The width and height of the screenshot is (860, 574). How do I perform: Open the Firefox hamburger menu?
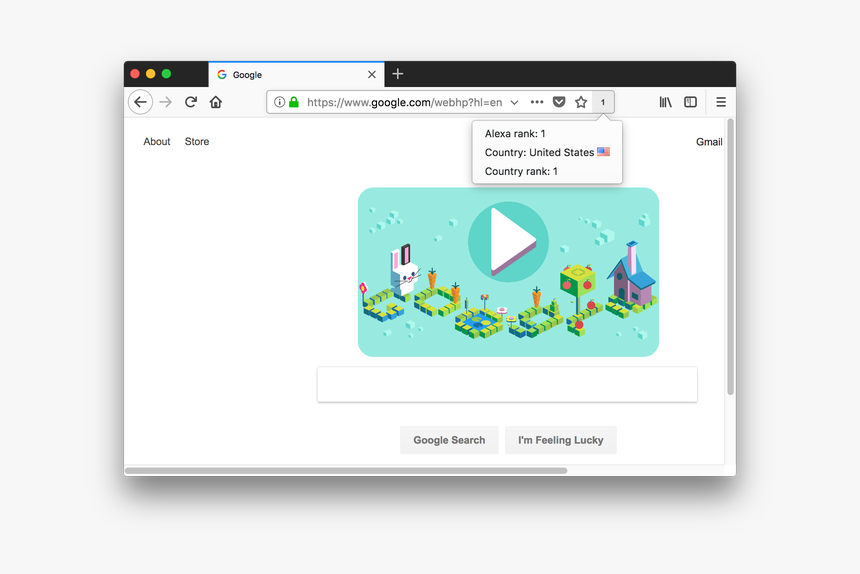pos(721,102)
